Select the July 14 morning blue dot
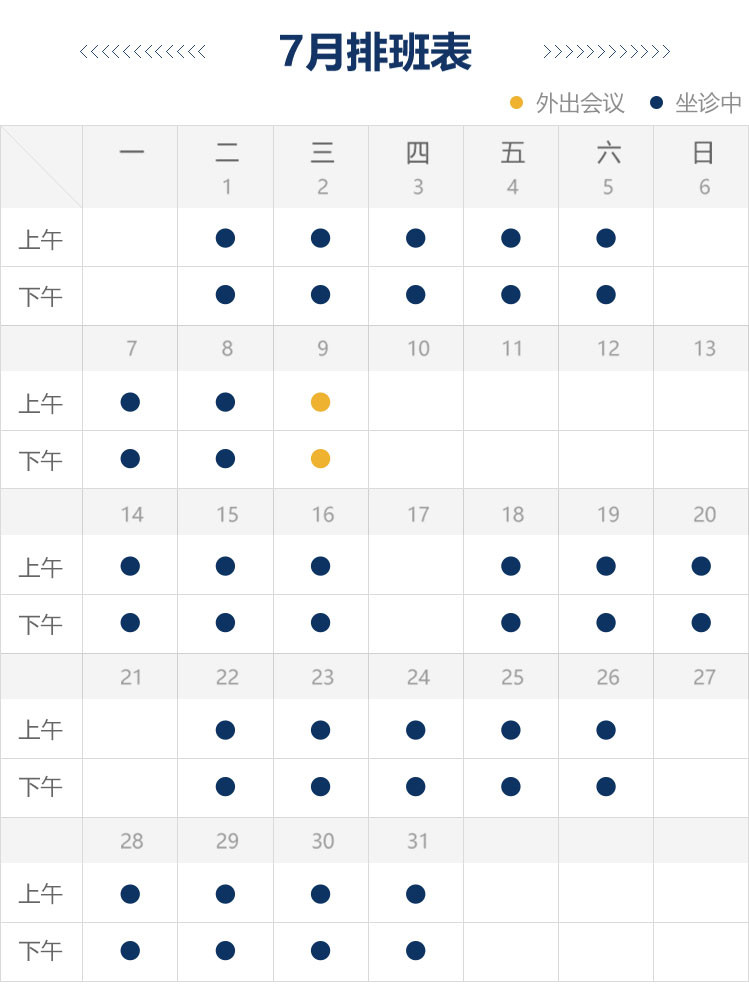Viewport: 749px width, 1000px height. 130,566
